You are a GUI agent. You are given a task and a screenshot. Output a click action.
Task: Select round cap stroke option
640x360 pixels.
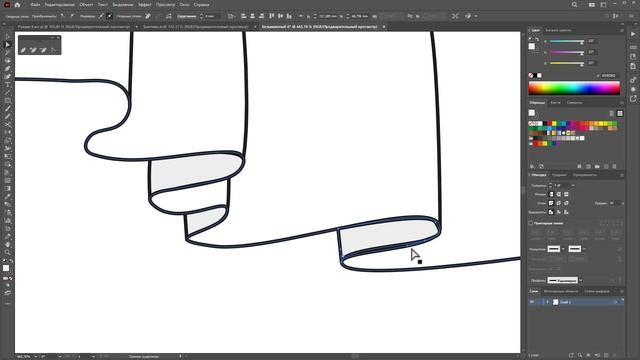(x=559, y=194)
